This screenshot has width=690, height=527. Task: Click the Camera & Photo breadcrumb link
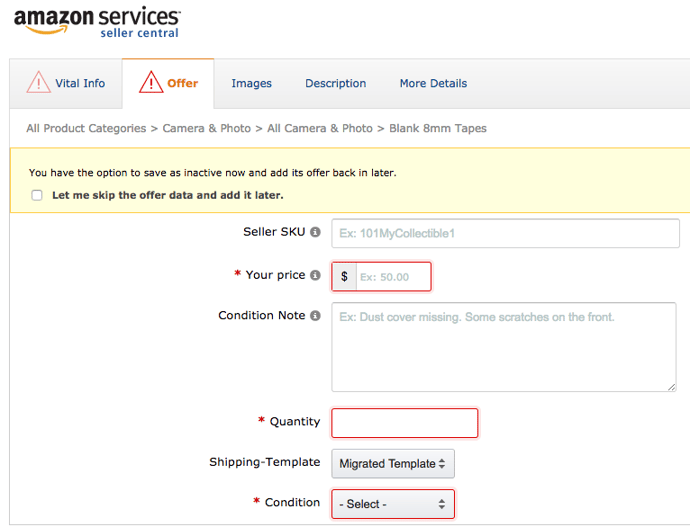point(207,128)
